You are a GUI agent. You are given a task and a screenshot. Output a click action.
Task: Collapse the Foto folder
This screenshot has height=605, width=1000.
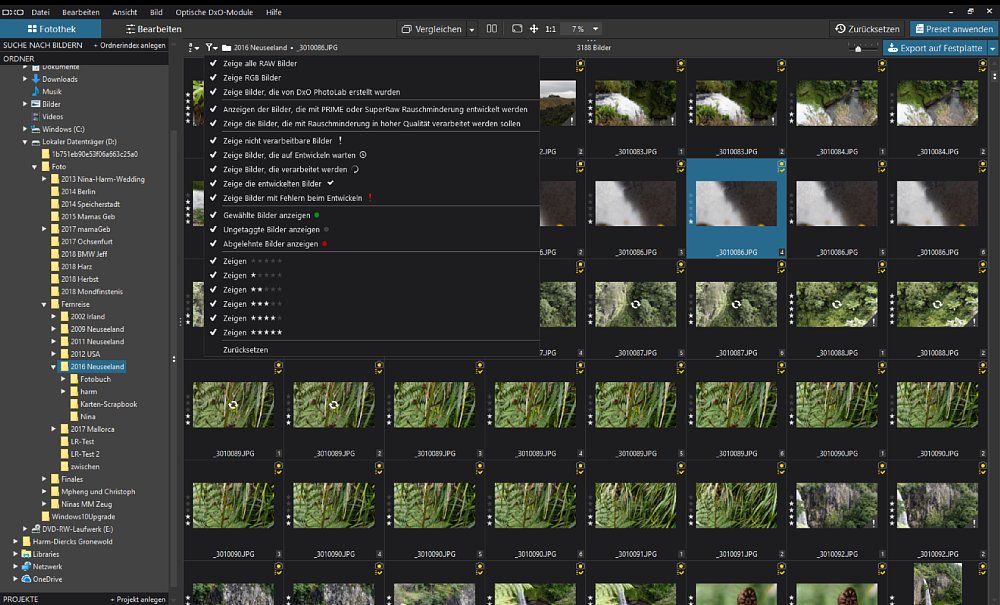[34, 167]
